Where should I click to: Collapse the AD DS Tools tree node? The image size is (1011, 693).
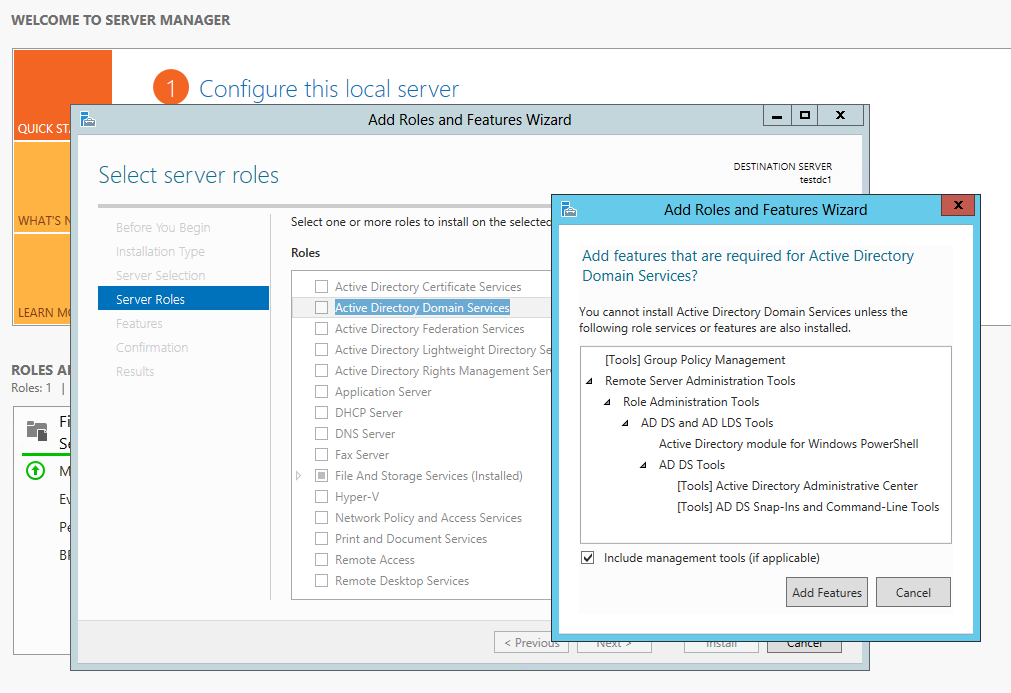click(643, 465)
